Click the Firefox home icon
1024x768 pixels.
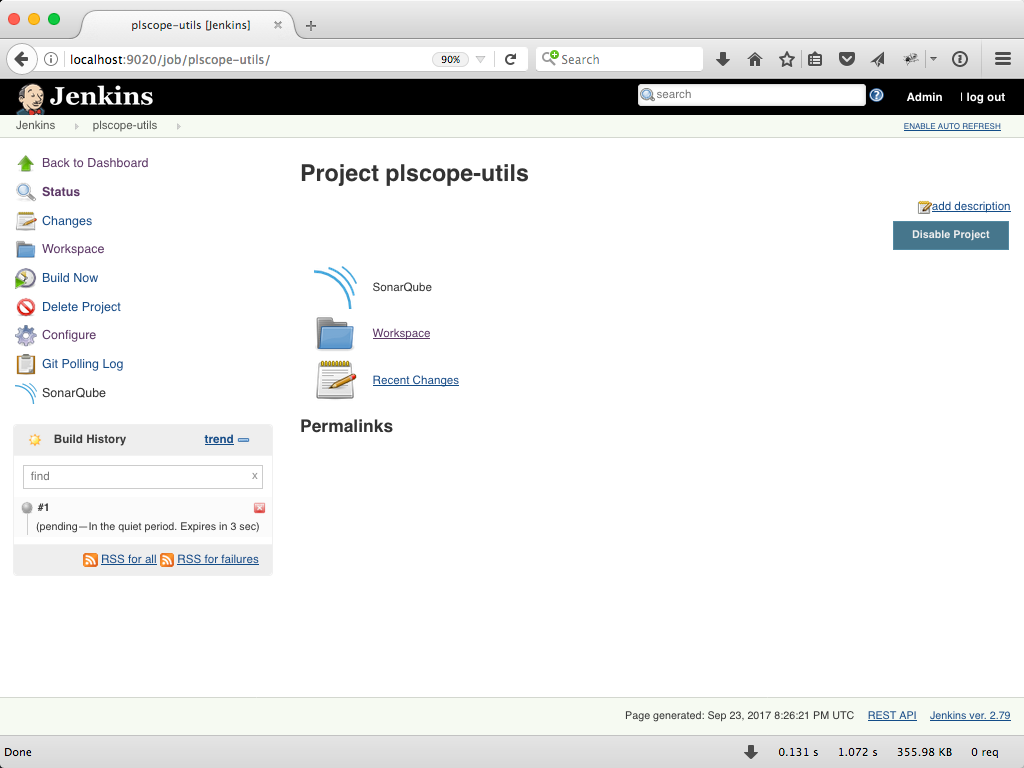point(755,59)
